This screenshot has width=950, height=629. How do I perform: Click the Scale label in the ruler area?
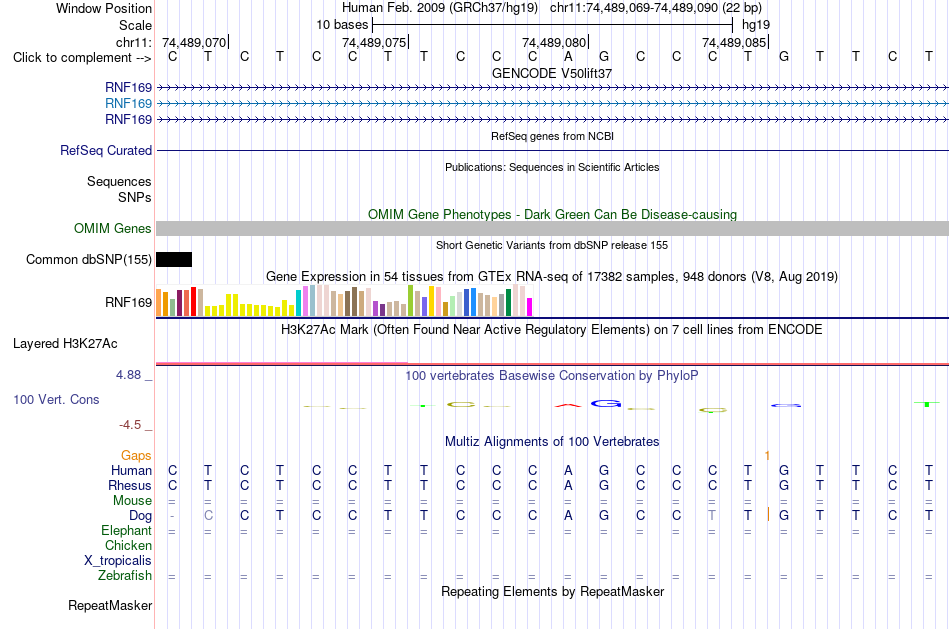(x=135, y=25)
